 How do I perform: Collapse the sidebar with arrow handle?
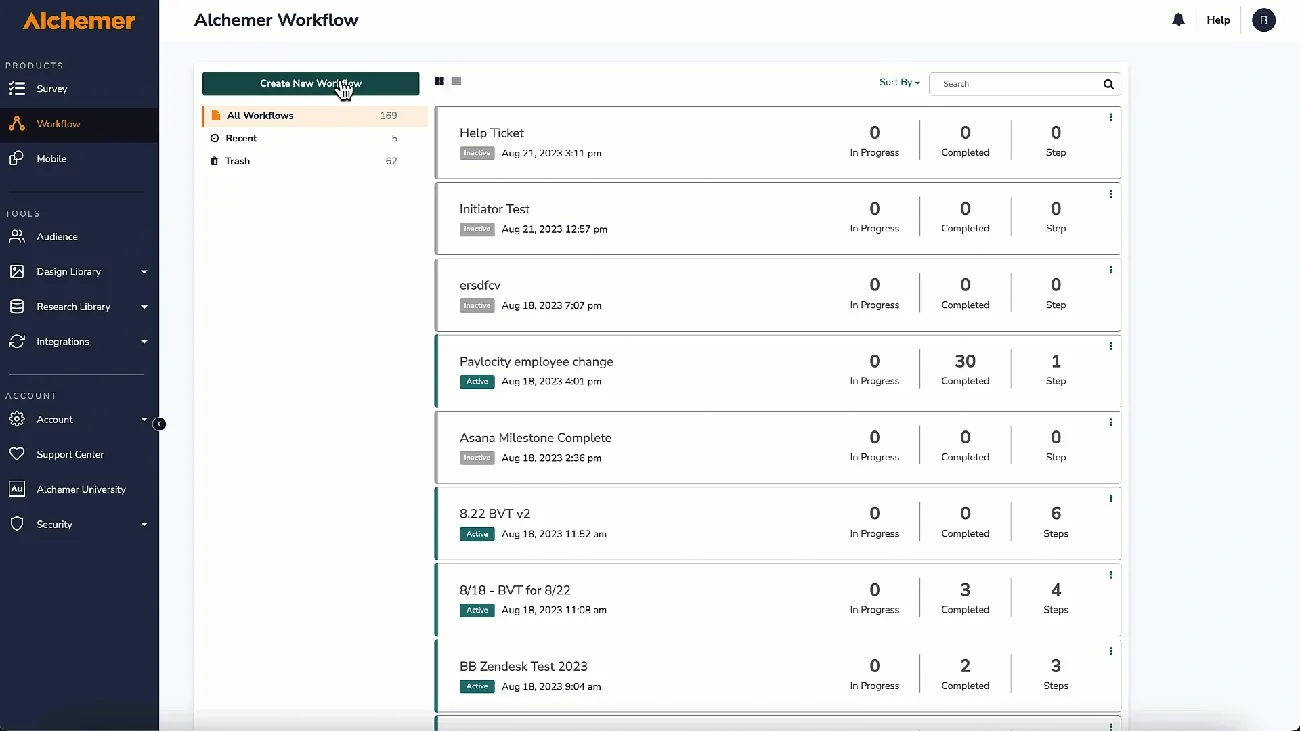tap(159, 424)
